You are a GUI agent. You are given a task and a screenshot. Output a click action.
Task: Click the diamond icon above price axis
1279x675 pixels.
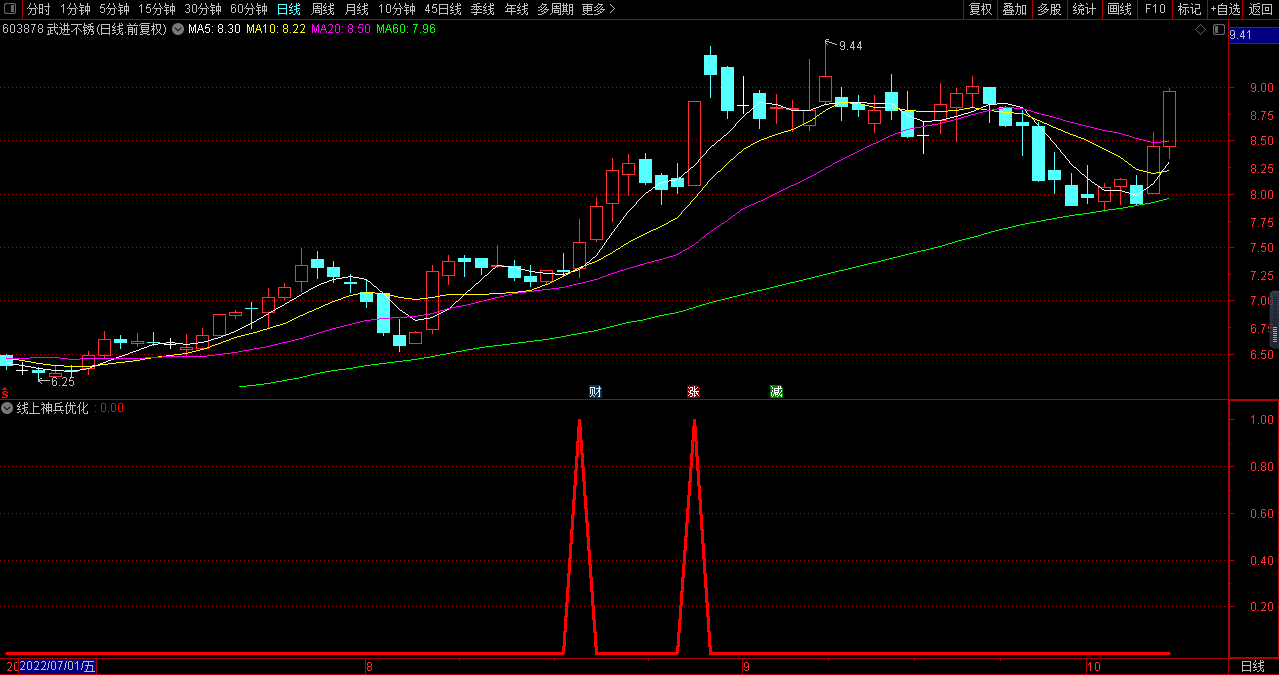pos(1200,30)
